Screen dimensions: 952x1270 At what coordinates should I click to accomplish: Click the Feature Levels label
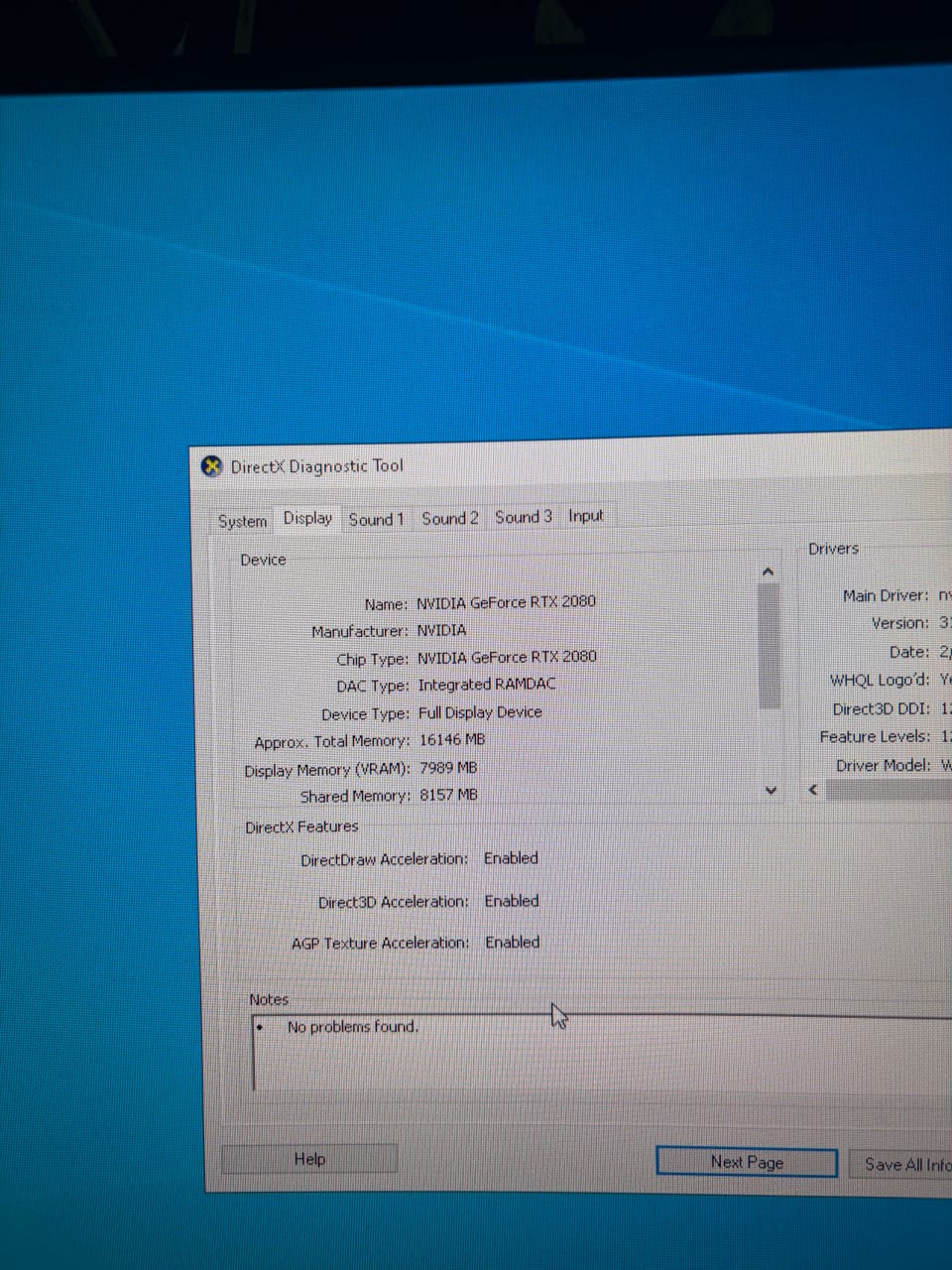click(875, 737)
